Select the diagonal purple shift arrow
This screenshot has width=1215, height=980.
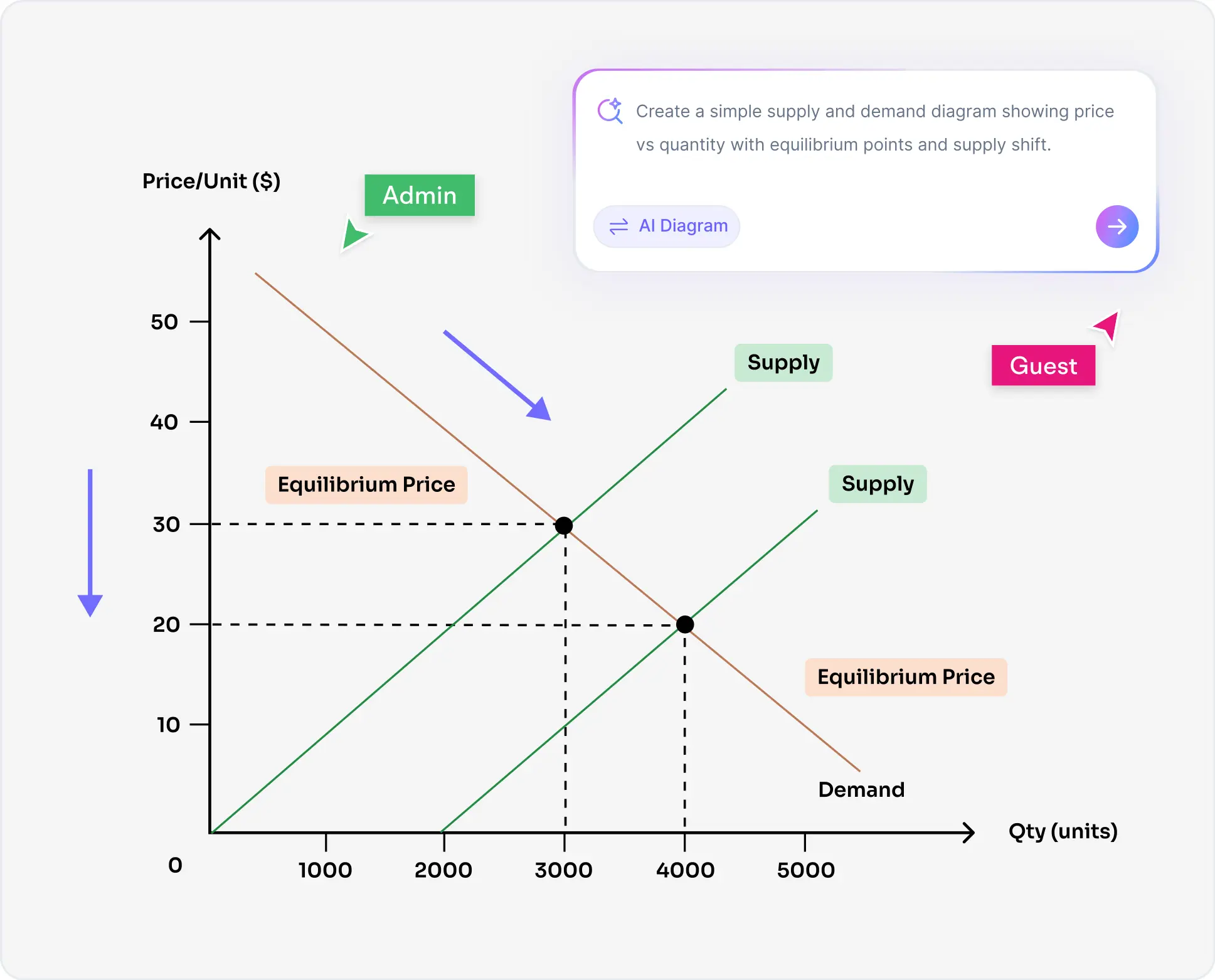(497, 375)
